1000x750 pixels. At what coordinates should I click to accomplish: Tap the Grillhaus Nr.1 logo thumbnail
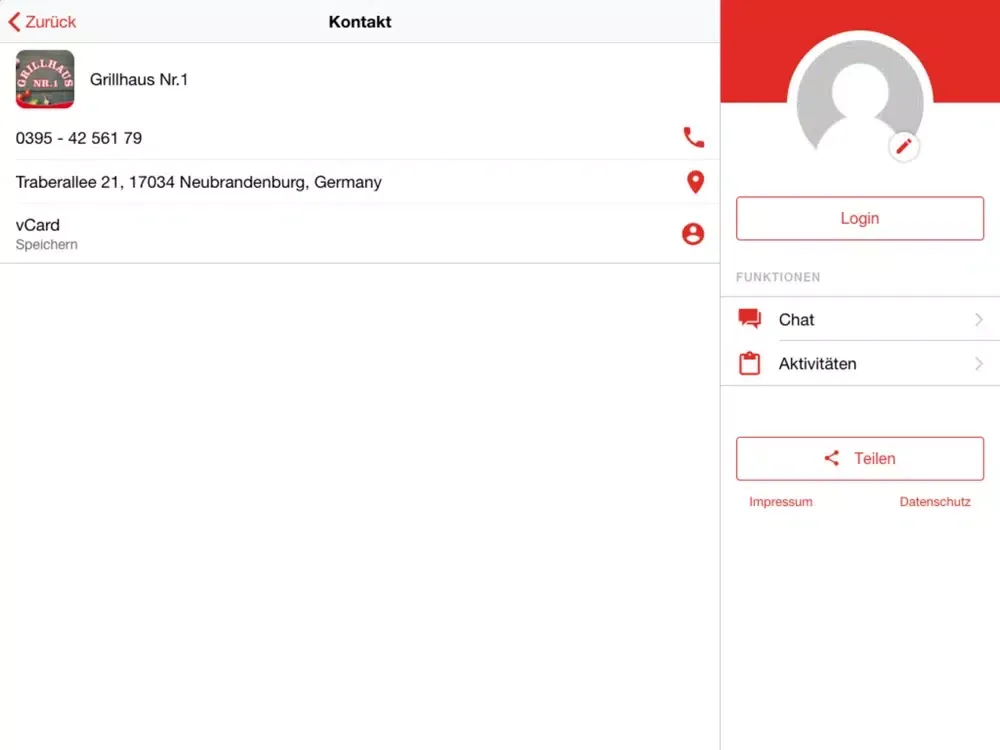coord(45,79)
